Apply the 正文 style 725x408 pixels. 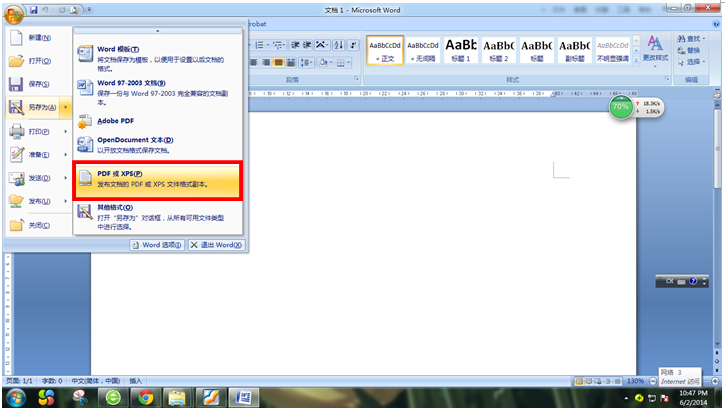(x=385, y=50)
